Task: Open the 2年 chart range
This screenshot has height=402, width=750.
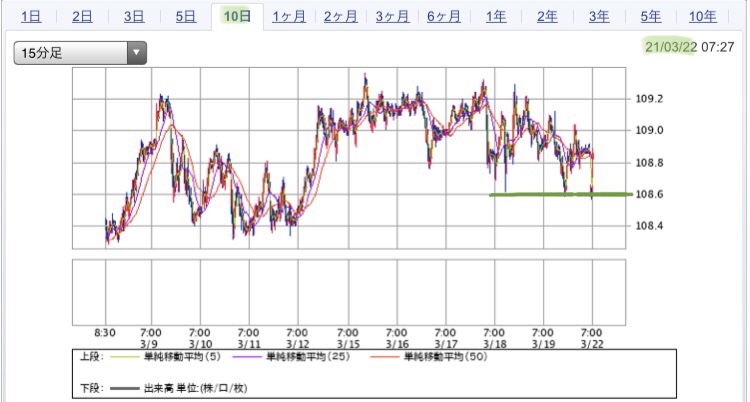Action: pyautogui.click(x=547, y=17)
